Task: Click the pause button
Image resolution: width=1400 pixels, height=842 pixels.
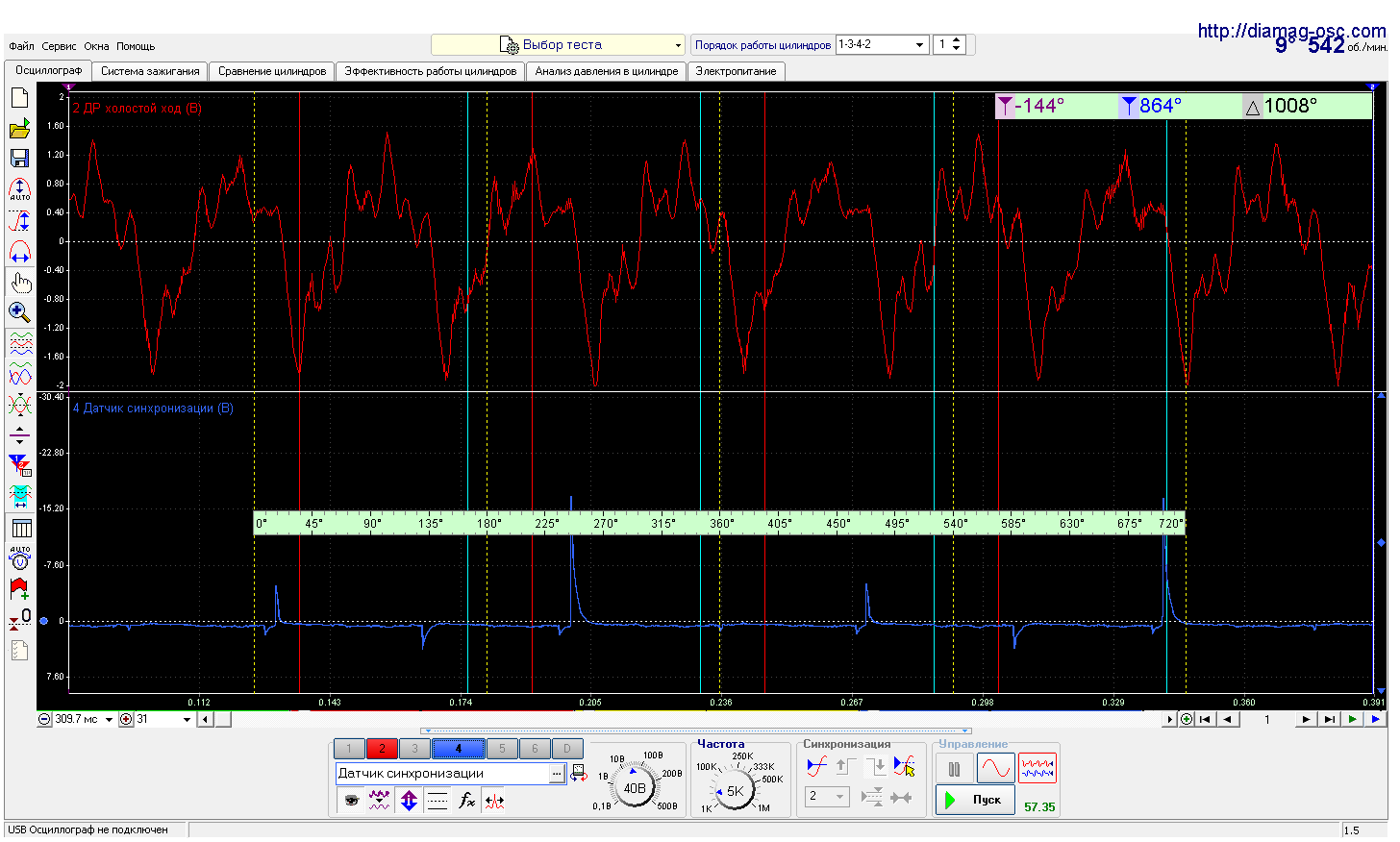Action: coord(954,769)
